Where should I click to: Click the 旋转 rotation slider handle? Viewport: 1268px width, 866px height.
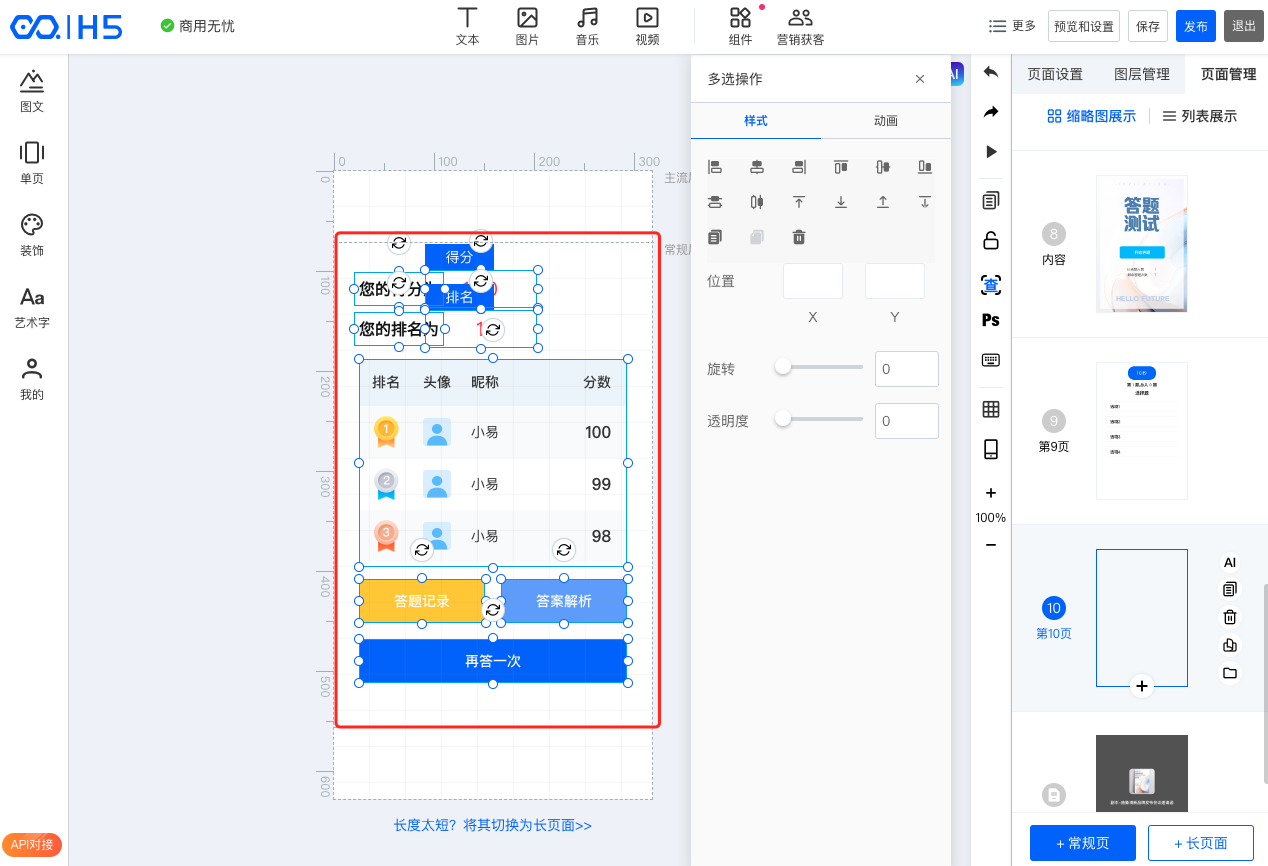[783, 367]
